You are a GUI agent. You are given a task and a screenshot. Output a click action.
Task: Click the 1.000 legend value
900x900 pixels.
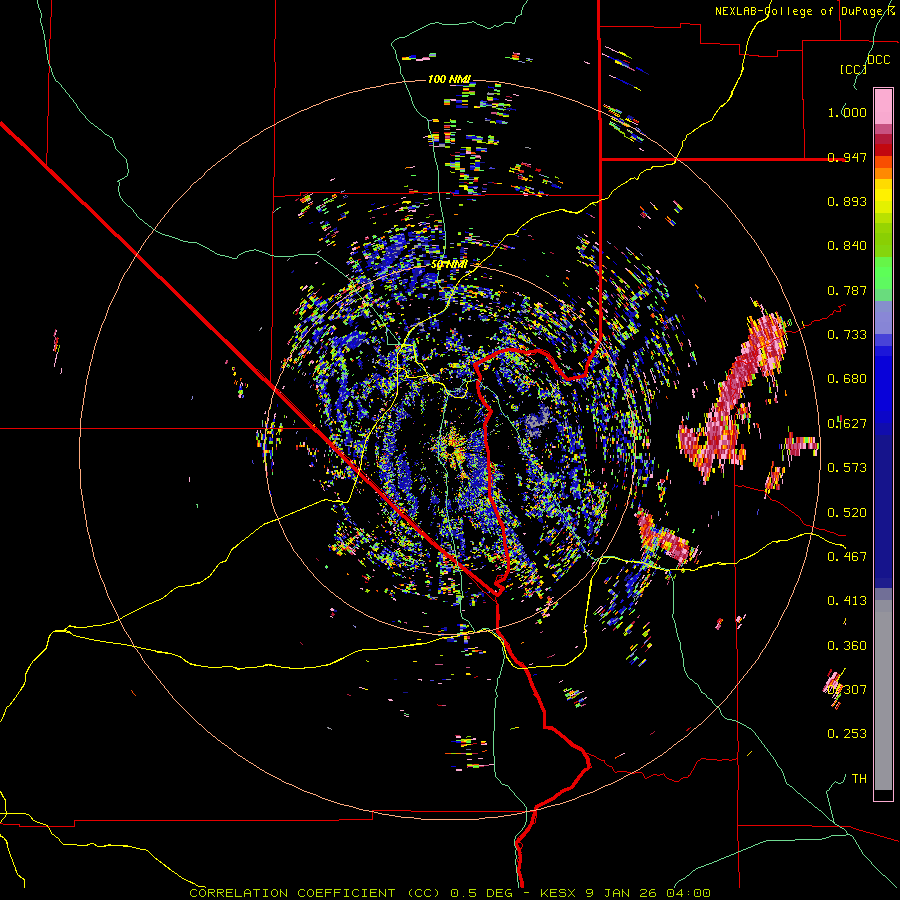click(847, 112)
